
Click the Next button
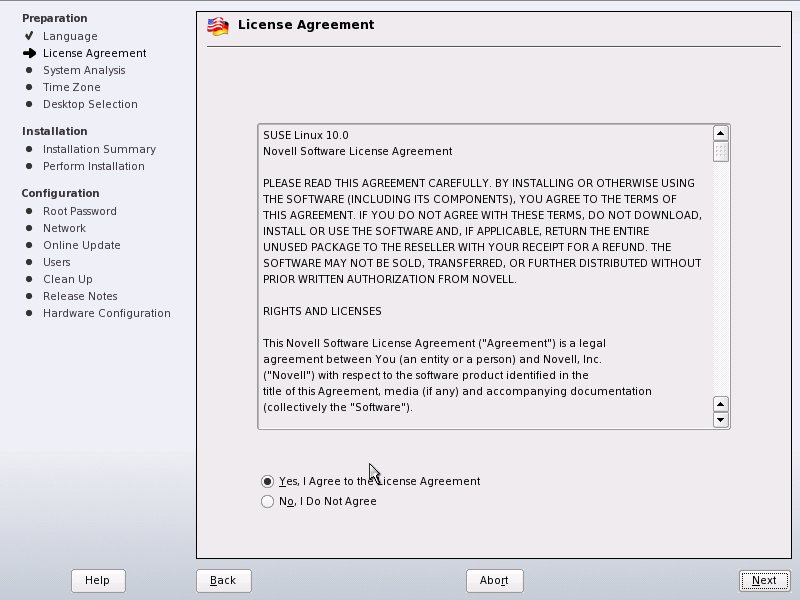pyautogui.click(x=764, y=580)
